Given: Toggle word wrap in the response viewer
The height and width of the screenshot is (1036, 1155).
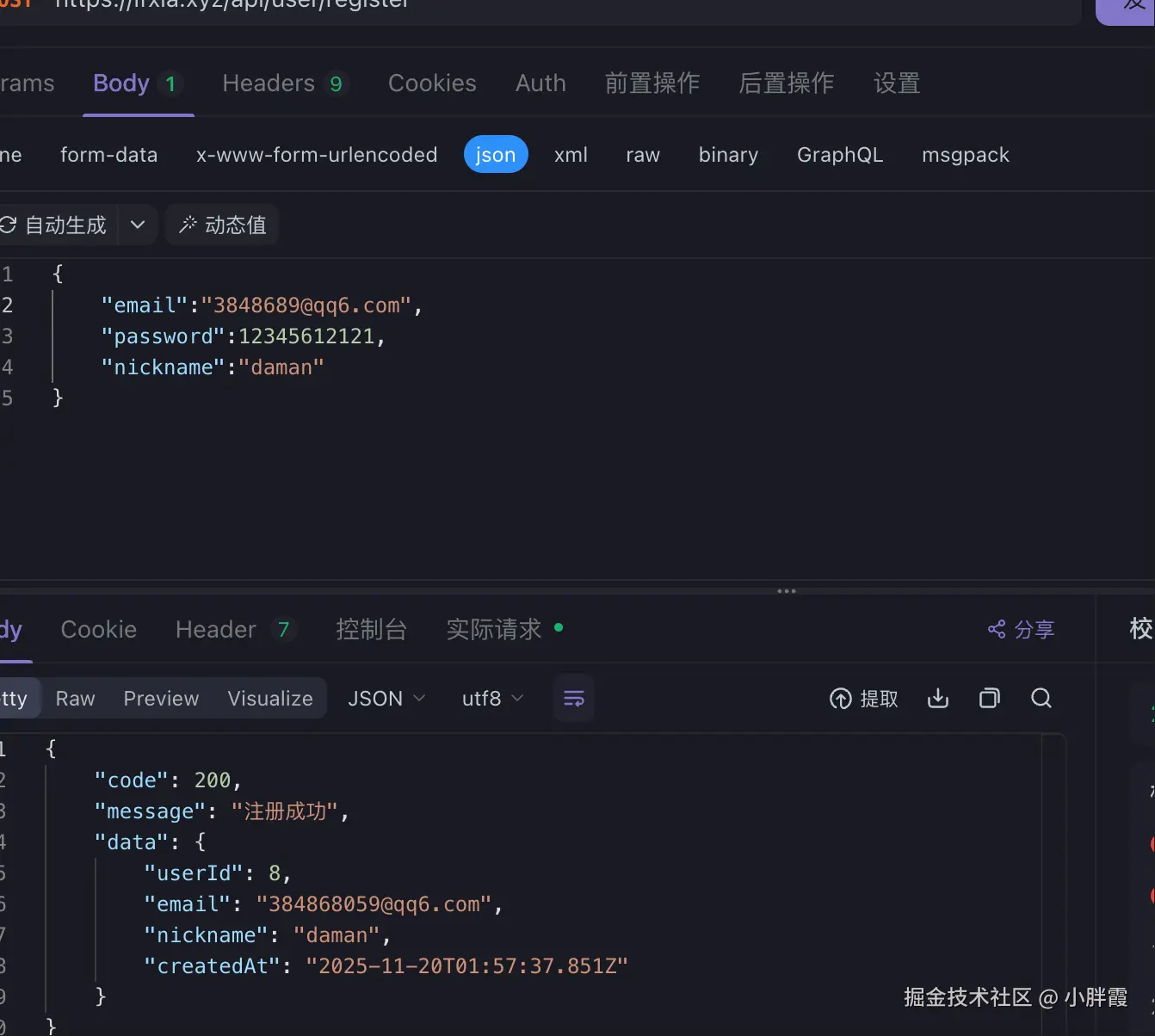Looking at the screenshot, I should click(x=573, y=699).
